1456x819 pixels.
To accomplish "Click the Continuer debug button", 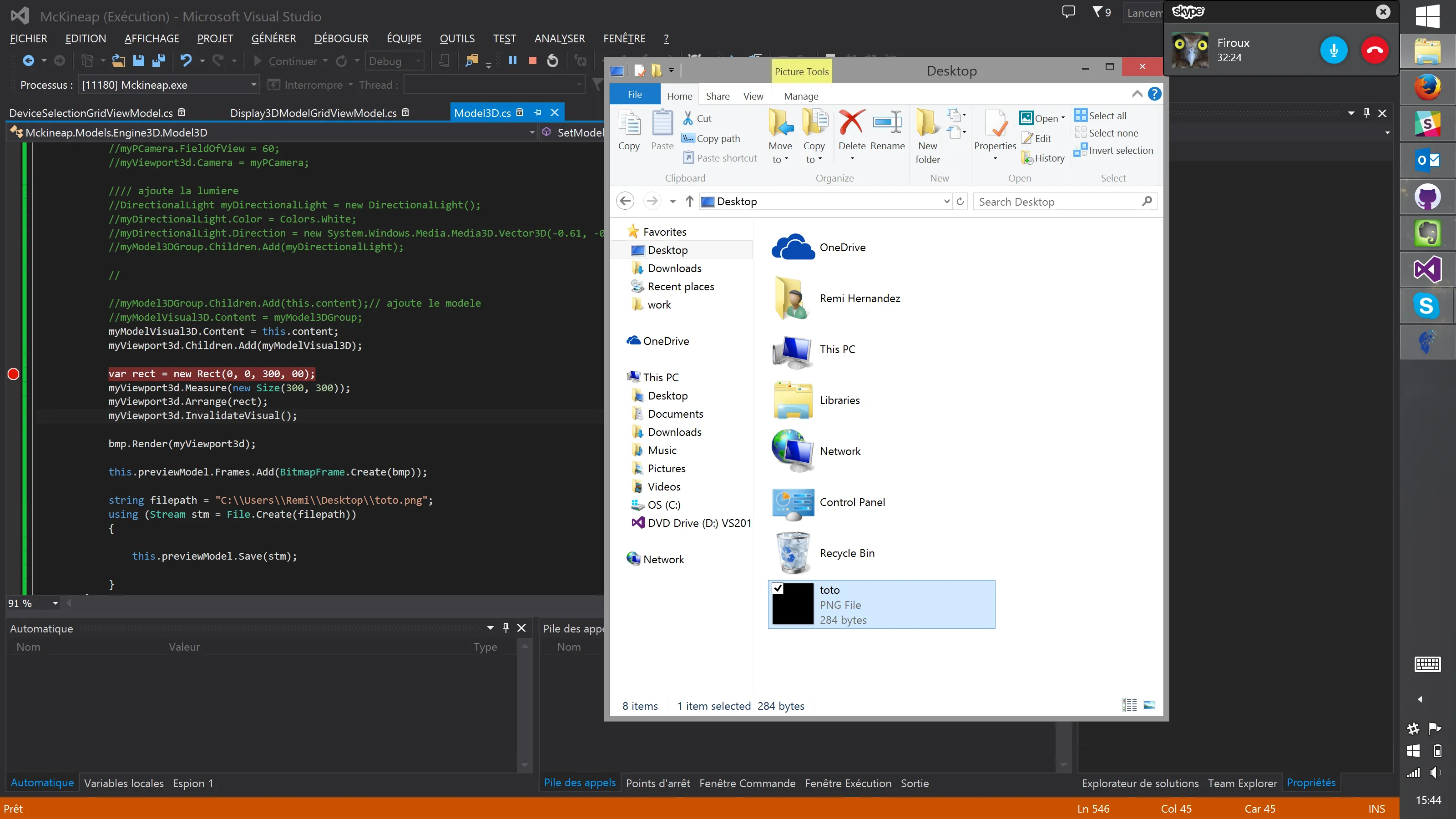I will click(285, 61).
